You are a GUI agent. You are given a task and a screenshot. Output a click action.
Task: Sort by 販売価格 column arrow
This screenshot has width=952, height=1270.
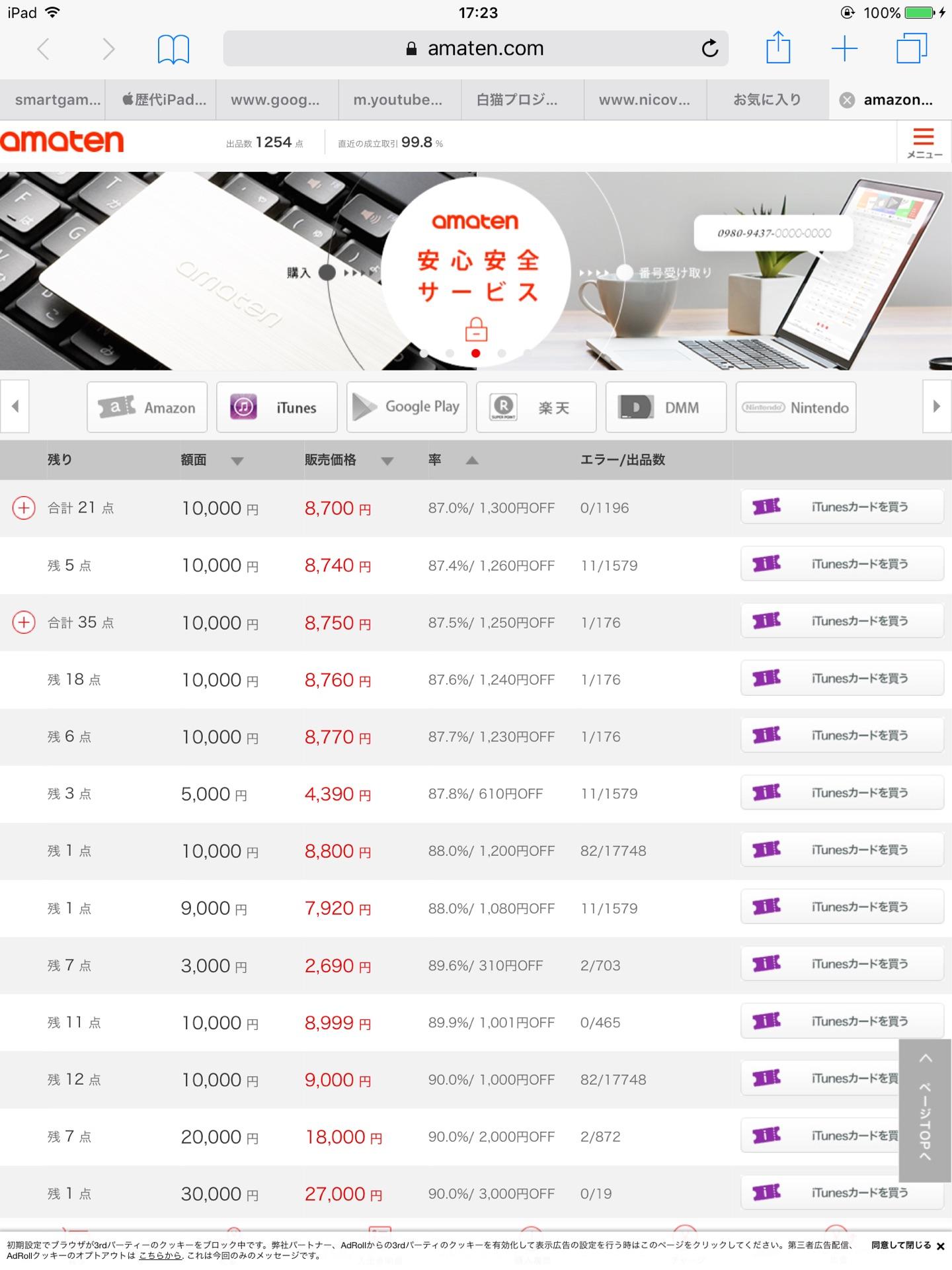(x=387, y=461)
